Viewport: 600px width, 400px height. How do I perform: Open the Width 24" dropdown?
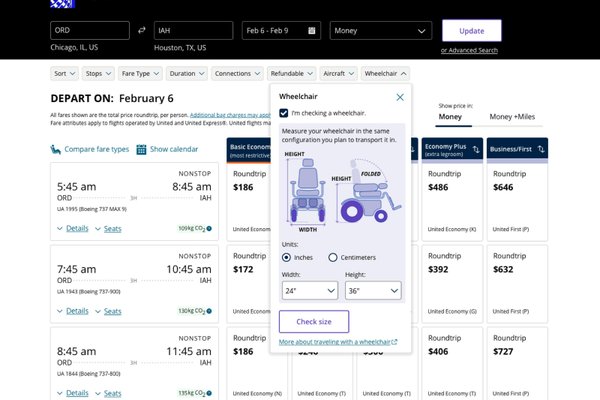coord(310,291)
